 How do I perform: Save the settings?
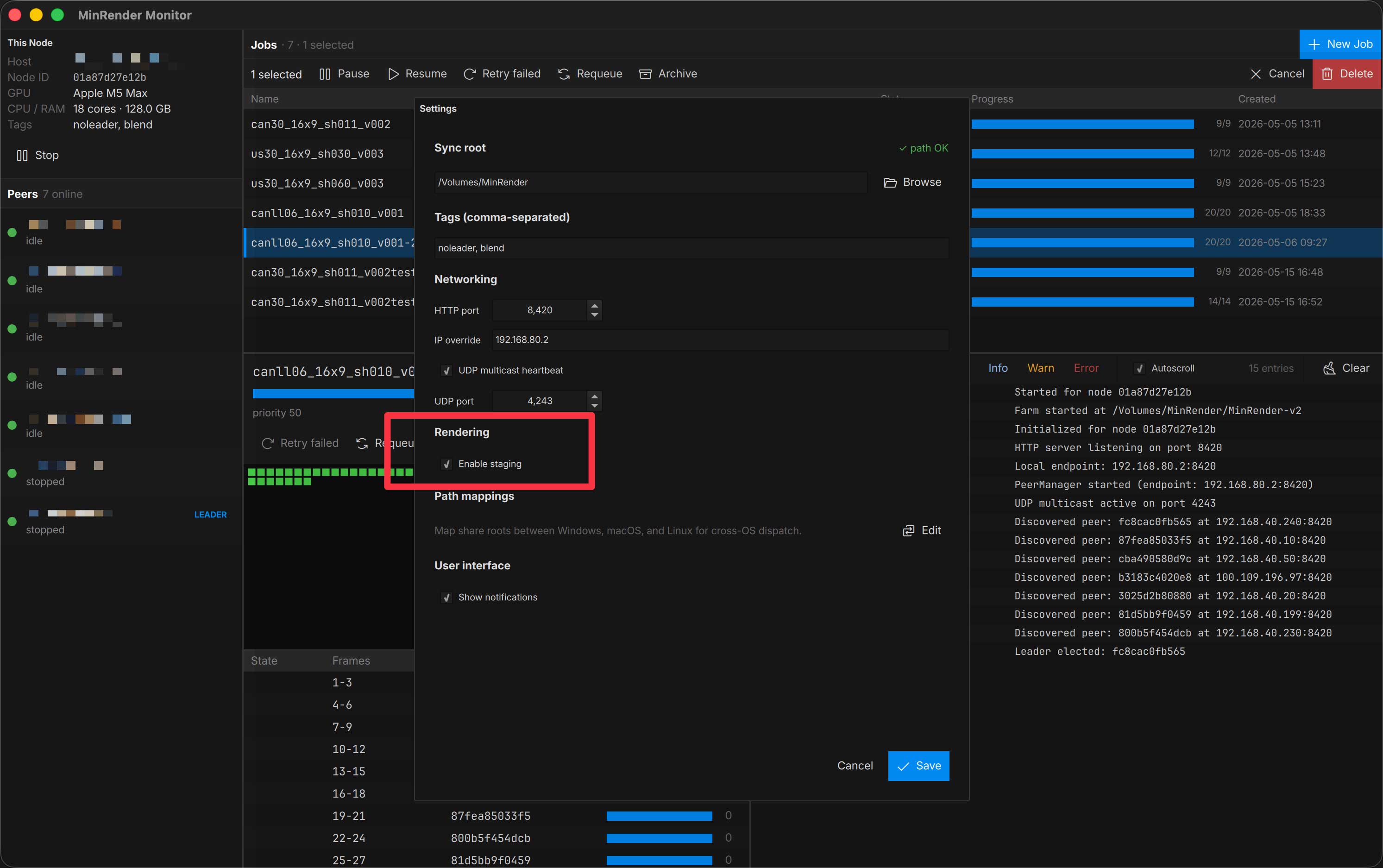tap(918, 765)
